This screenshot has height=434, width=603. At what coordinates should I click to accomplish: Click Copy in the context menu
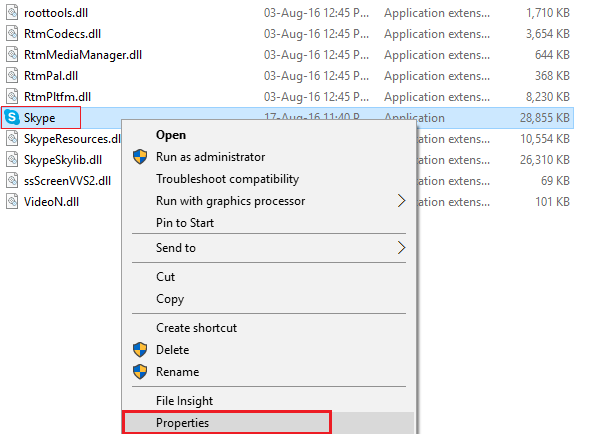click(x=170, y=299)
